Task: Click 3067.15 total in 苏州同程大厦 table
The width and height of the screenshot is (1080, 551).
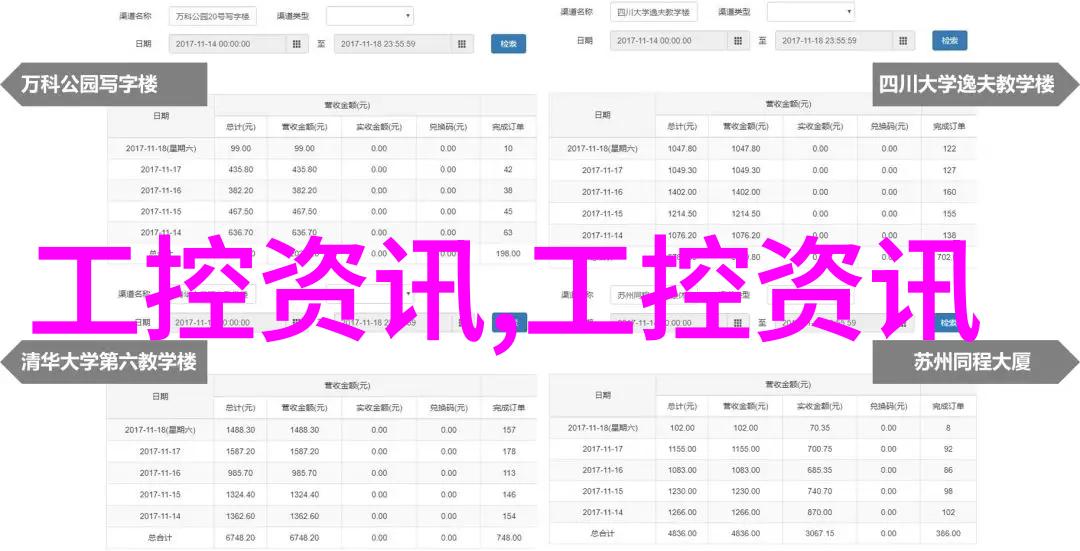Action: [820, 533]
